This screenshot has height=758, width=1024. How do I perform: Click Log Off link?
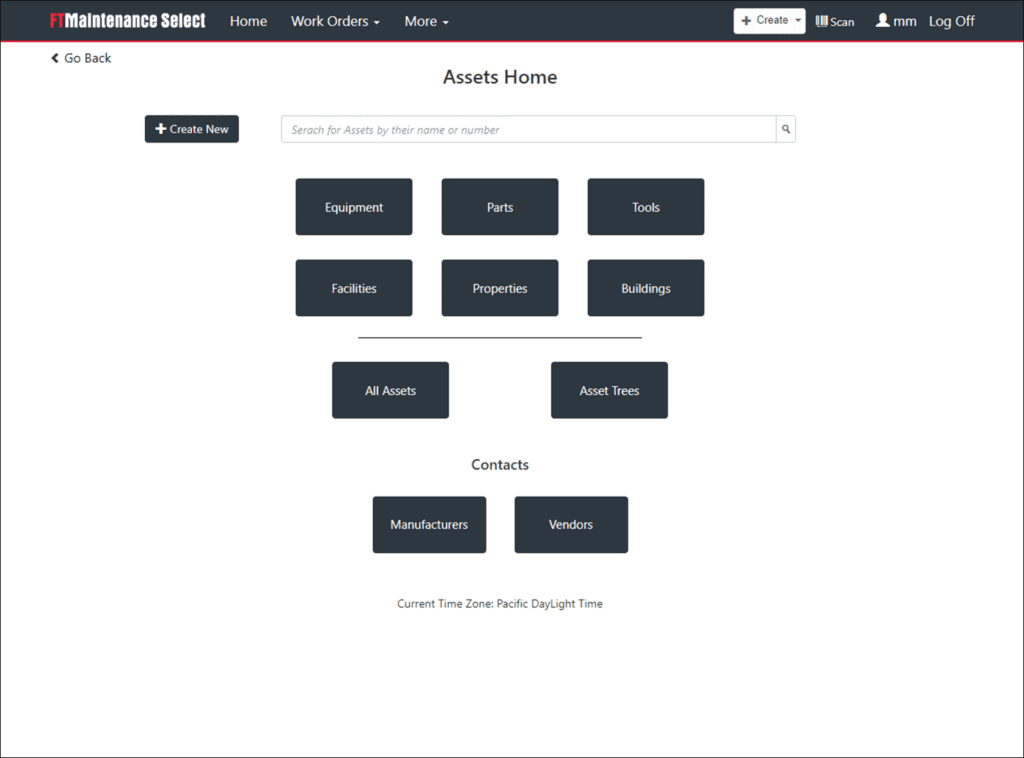tap(951, 21)
